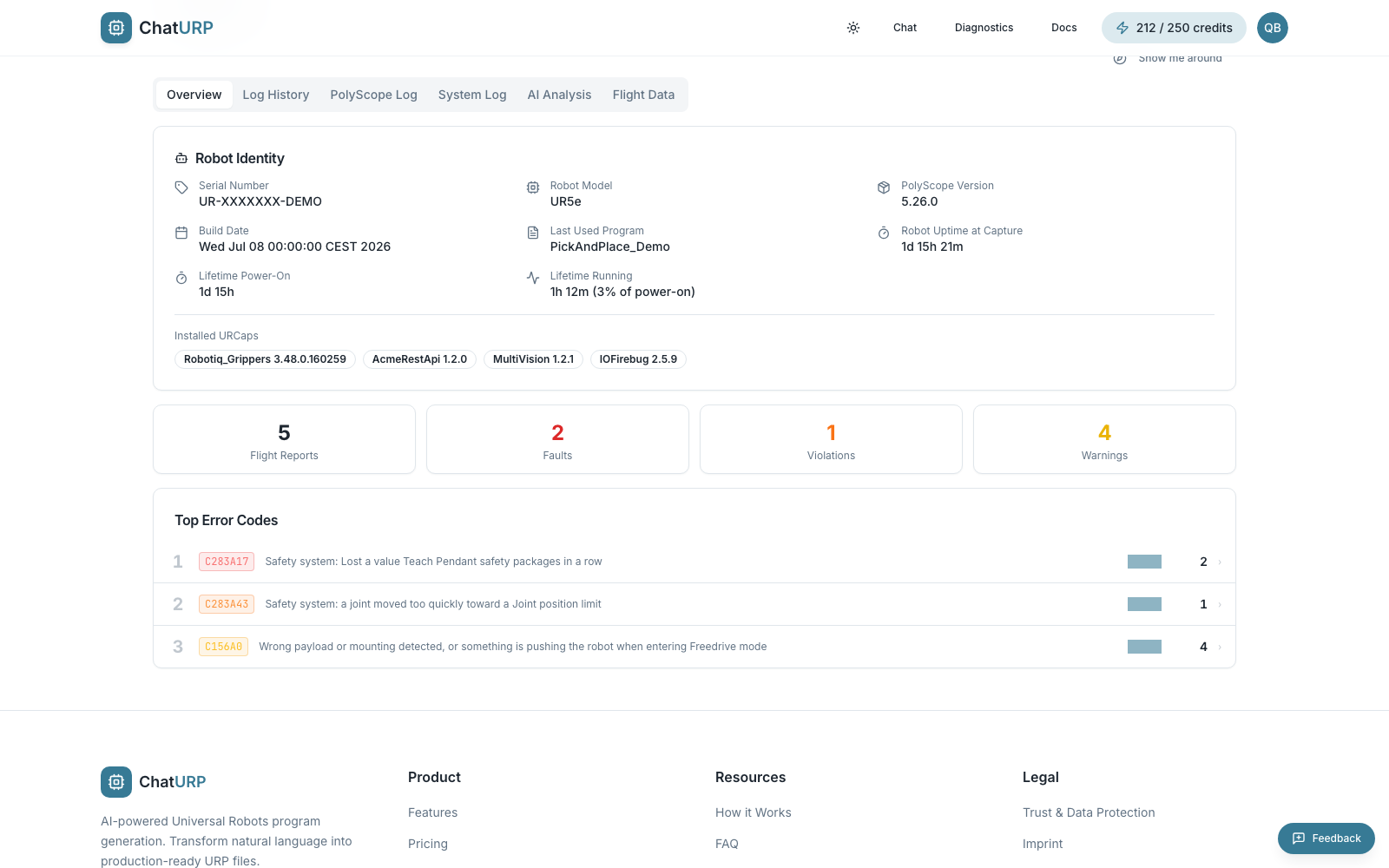Open the System Log tab
Screen dimensions: 1389x868
click(472, 95)
